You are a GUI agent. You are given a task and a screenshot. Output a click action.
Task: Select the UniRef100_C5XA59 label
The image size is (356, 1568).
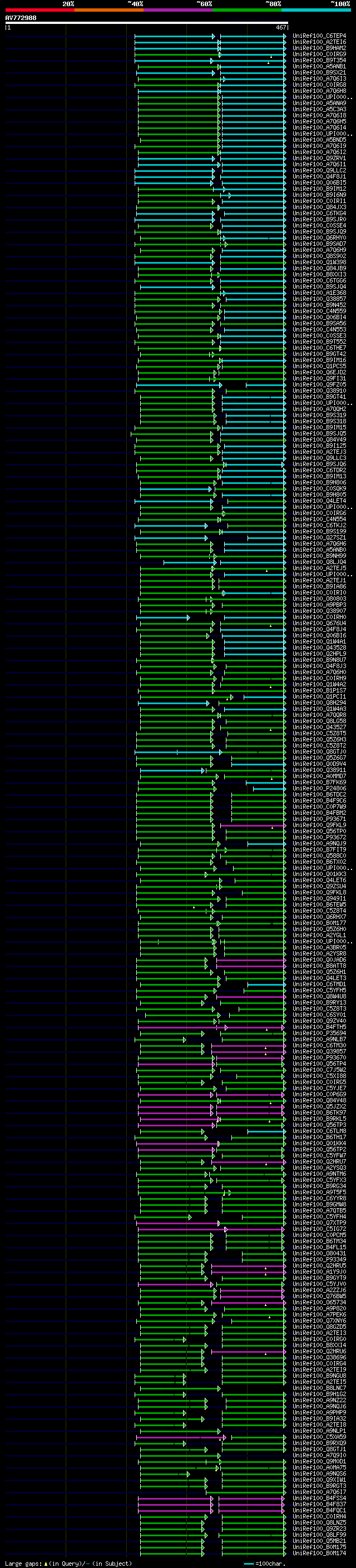[319, 1437]
